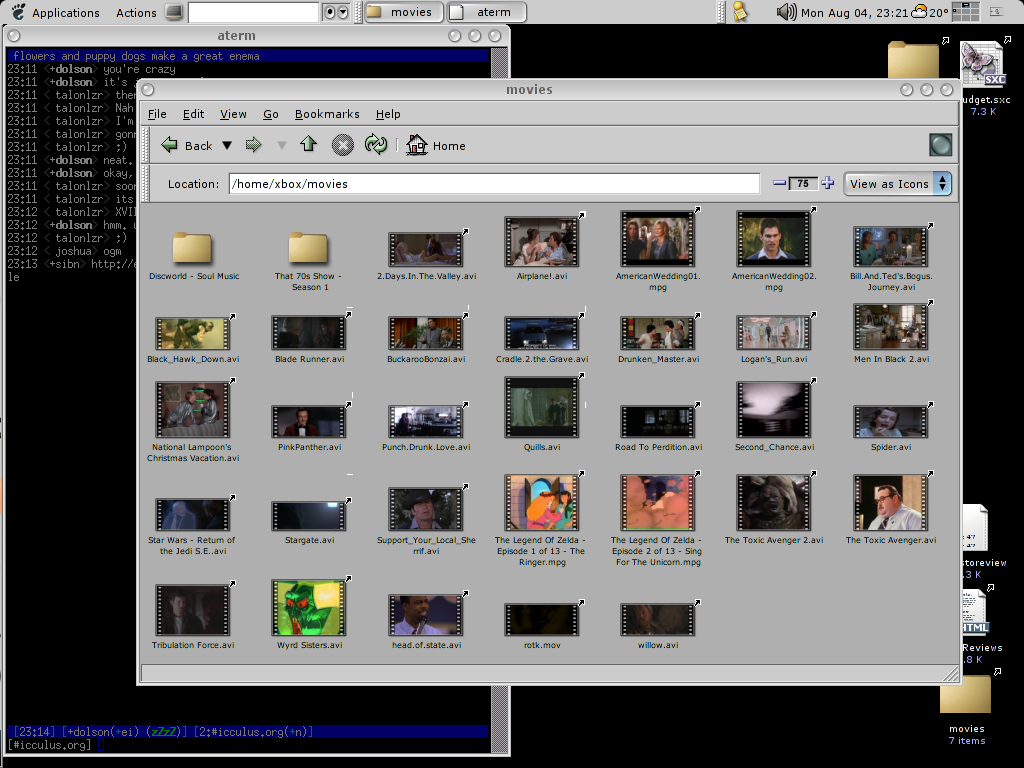Image resolution: width=1024 pixels, height=768 pixels.
Task: Go to Home with the house icon
Action: 417,145
